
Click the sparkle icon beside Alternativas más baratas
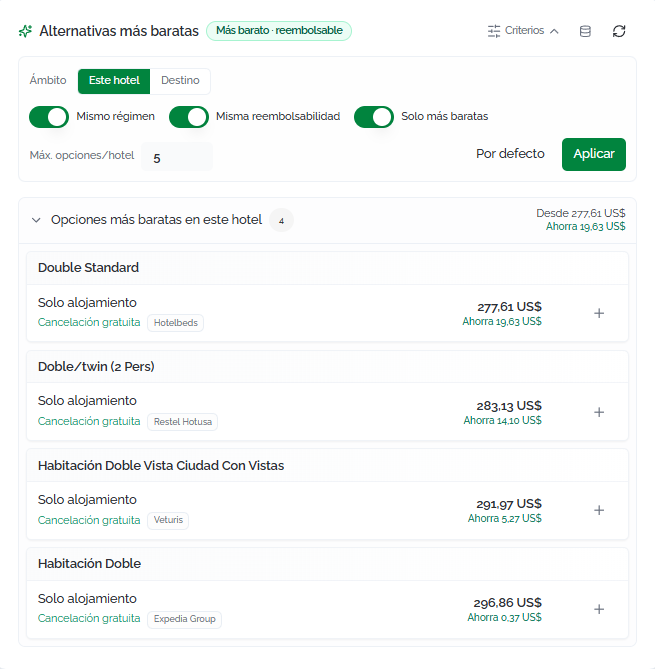click(26, 31)
